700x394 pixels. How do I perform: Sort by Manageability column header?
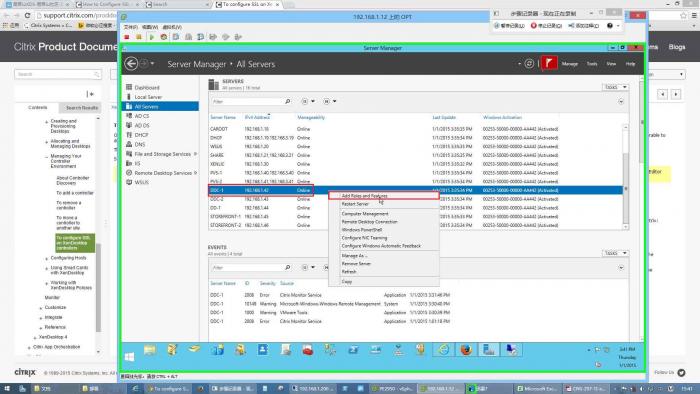(311, 117)
